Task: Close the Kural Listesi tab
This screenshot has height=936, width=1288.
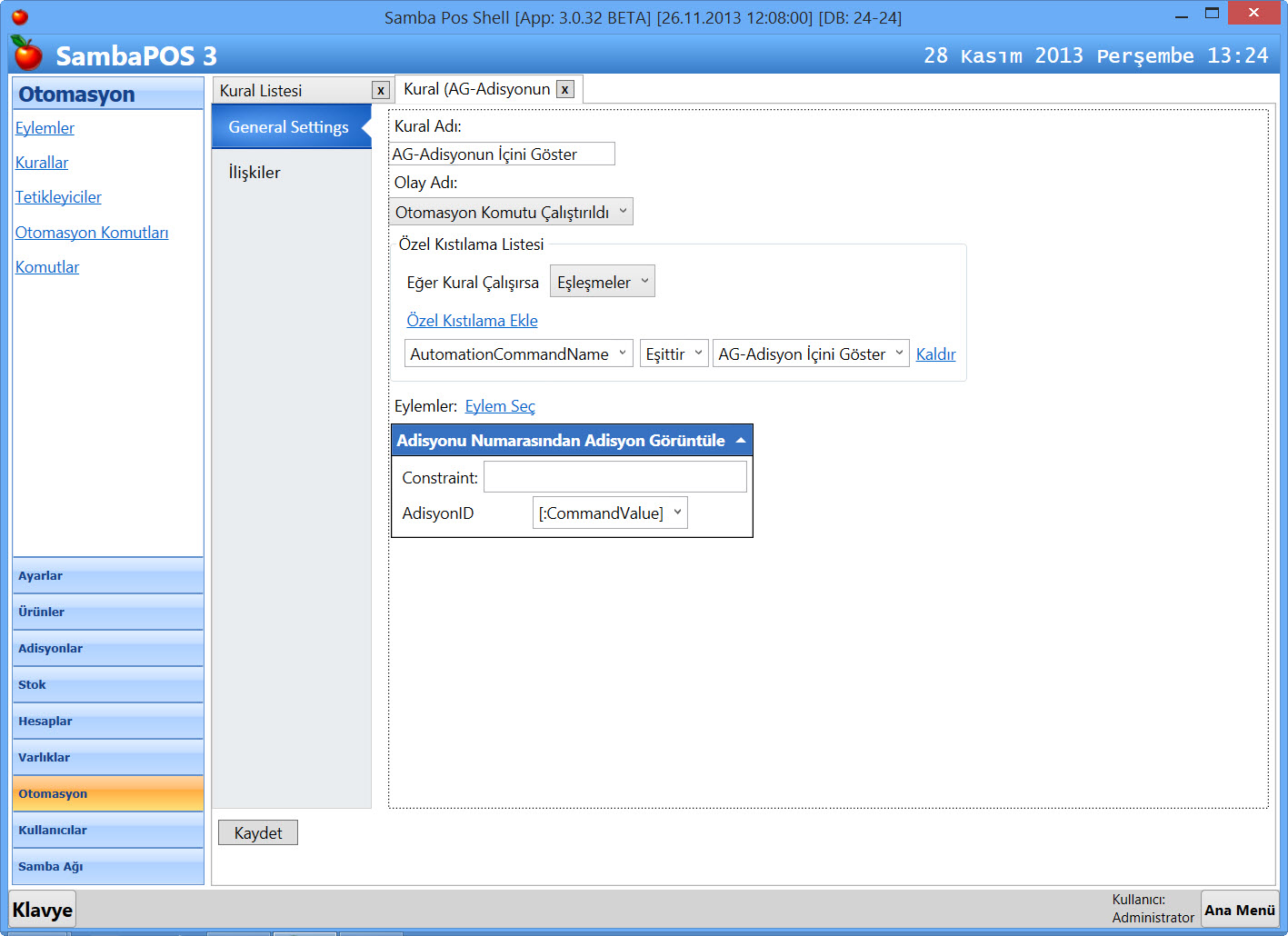Action: [x=380, y=91]
